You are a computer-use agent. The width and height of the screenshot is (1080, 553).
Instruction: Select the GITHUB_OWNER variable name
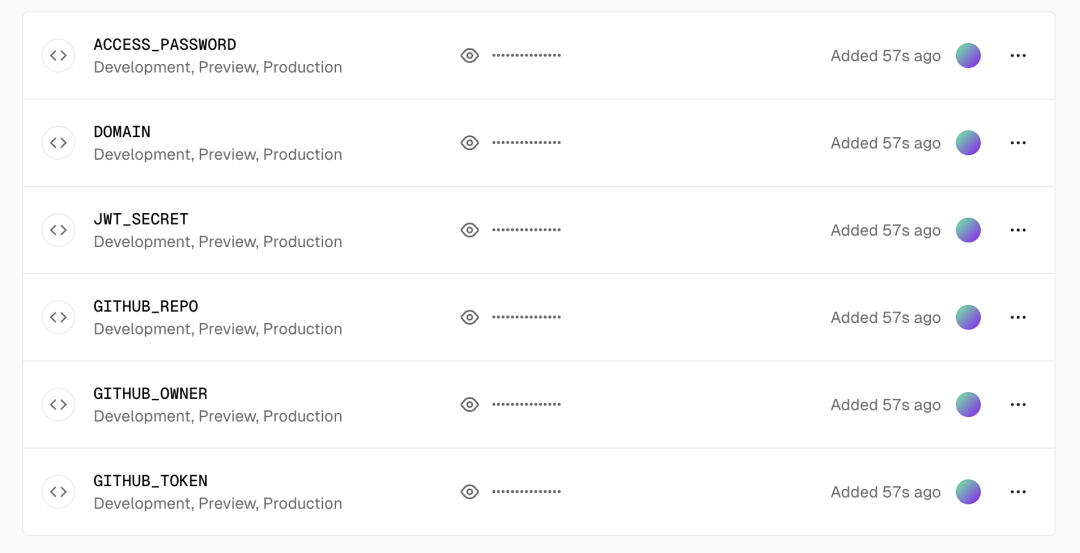150,393
